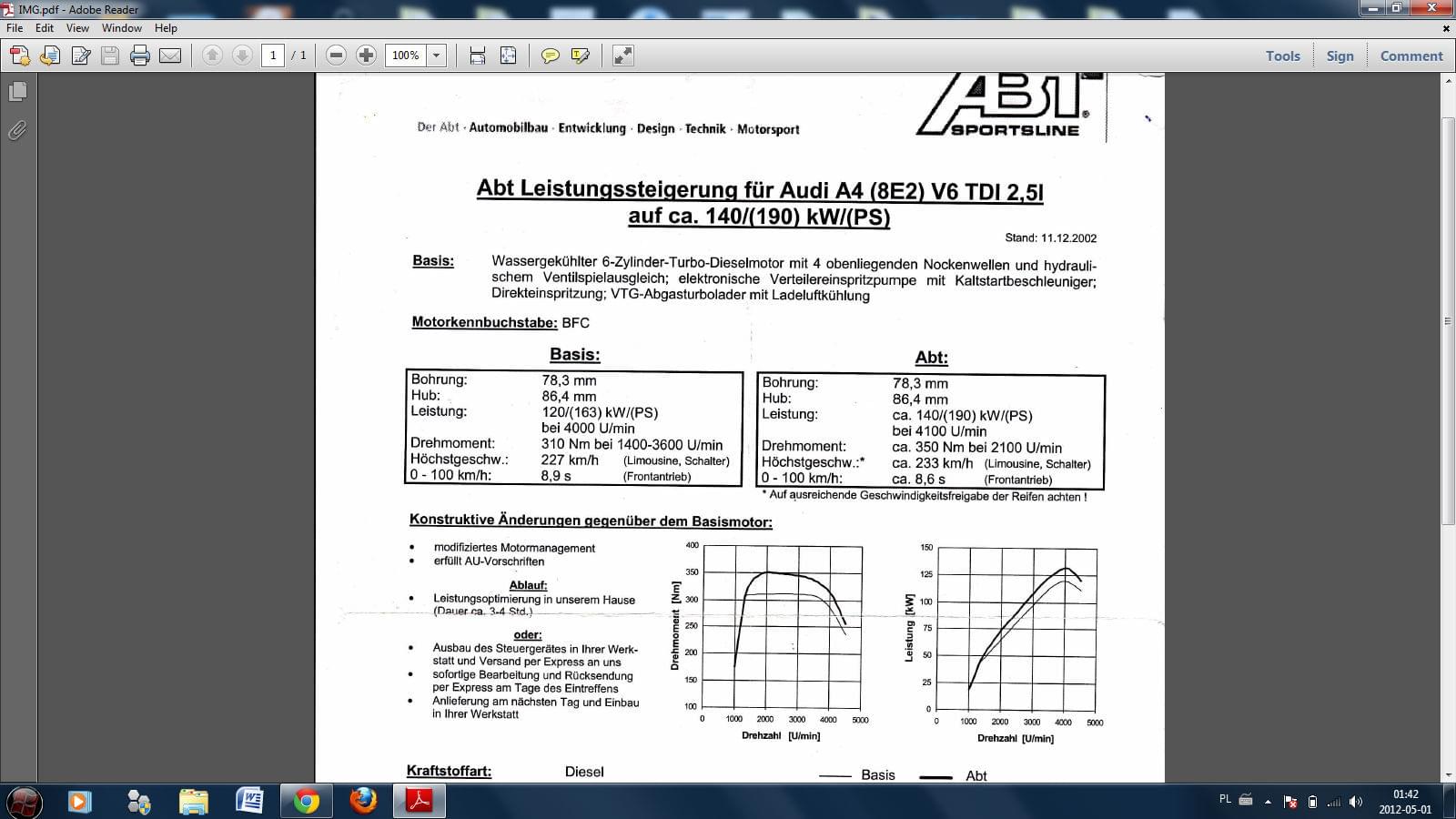Add a sticky note comment icon
This screenshot has height=819, width=1456.
coord(550,56)
